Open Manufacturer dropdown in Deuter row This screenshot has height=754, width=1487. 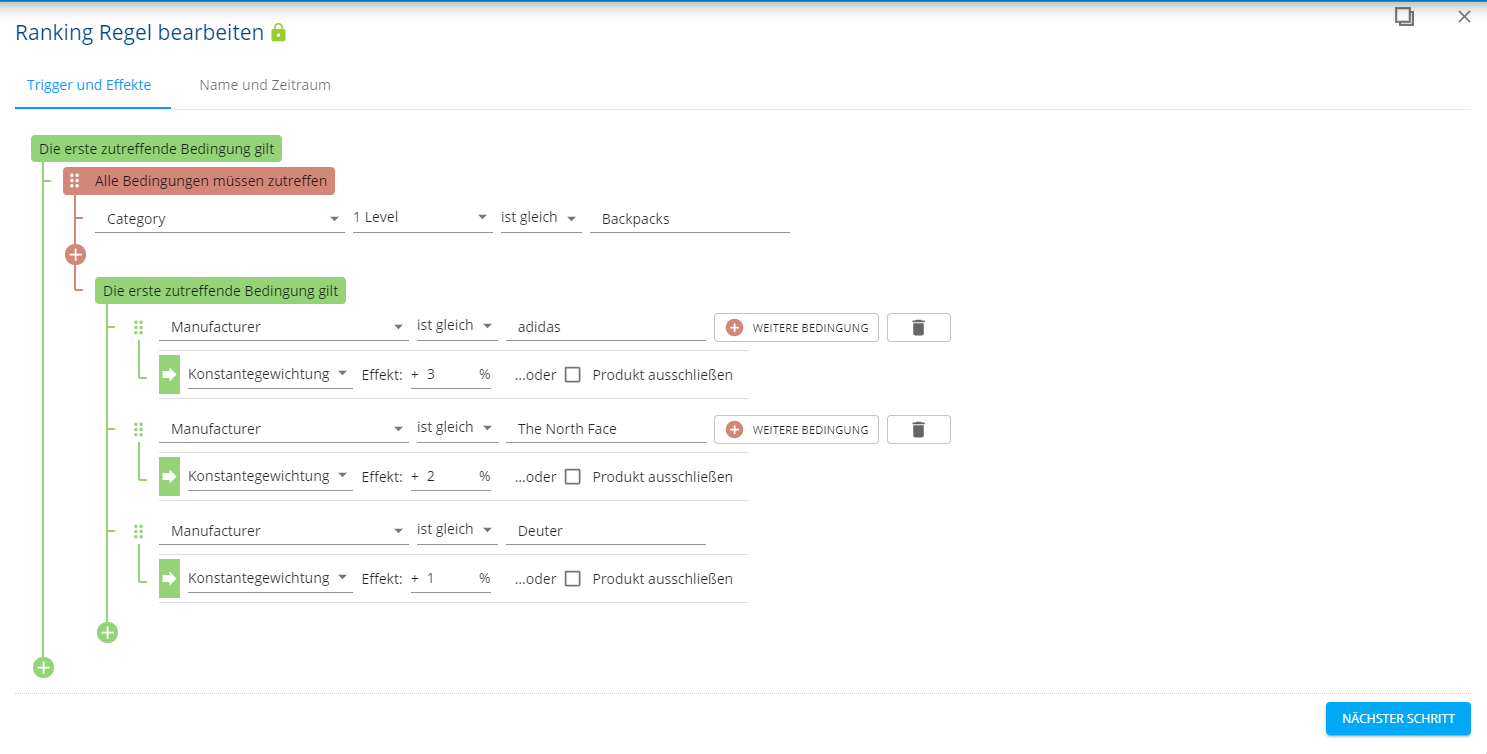click(x=284, y=531)
